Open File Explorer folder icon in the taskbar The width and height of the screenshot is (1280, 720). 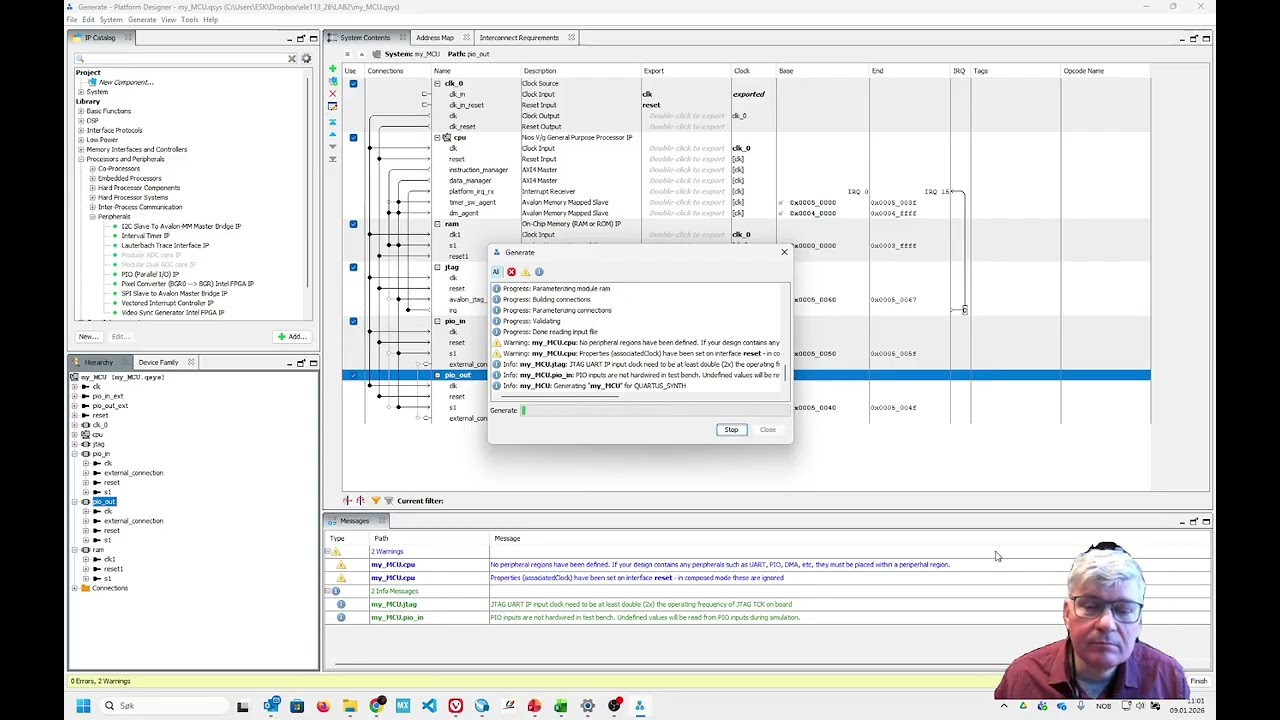click(349, 706)
